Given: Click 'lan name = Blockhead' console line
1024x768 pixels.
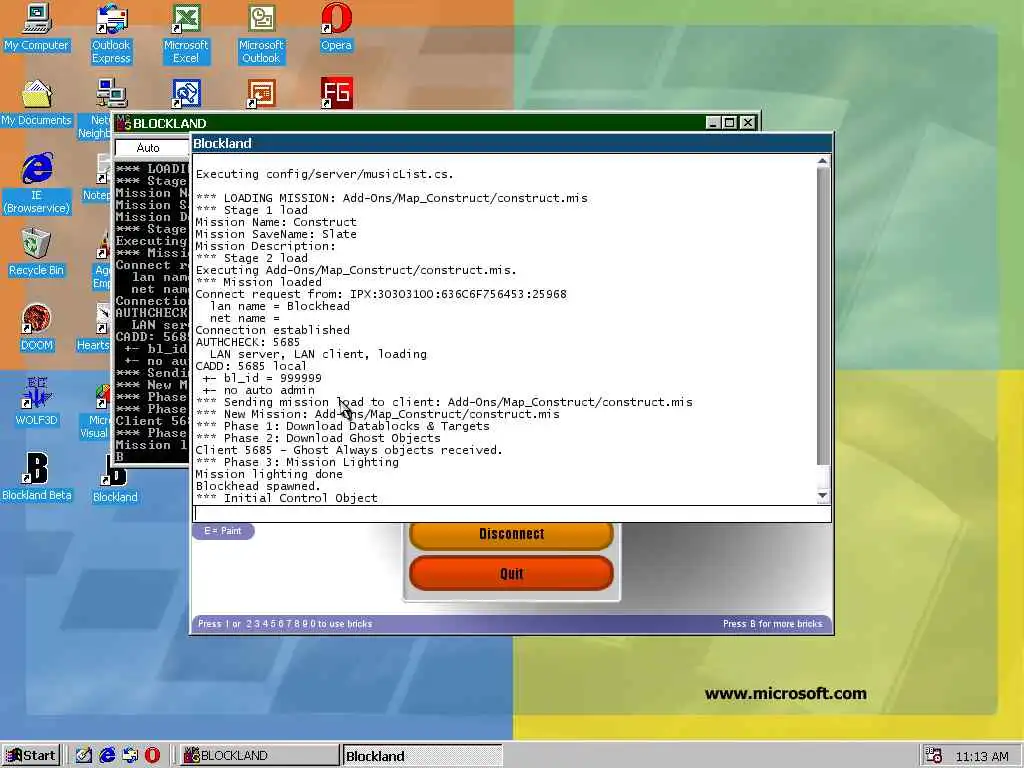Looking at the screenshot, I should click(x=280, y=306).
